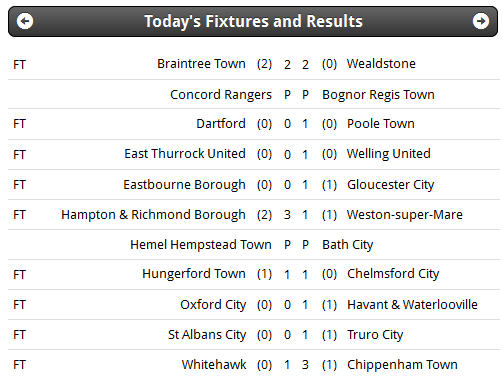The height and width of the screenshot is (389, 503).
Task: Go to previous day with left arrow
Action: pos(25,21)
